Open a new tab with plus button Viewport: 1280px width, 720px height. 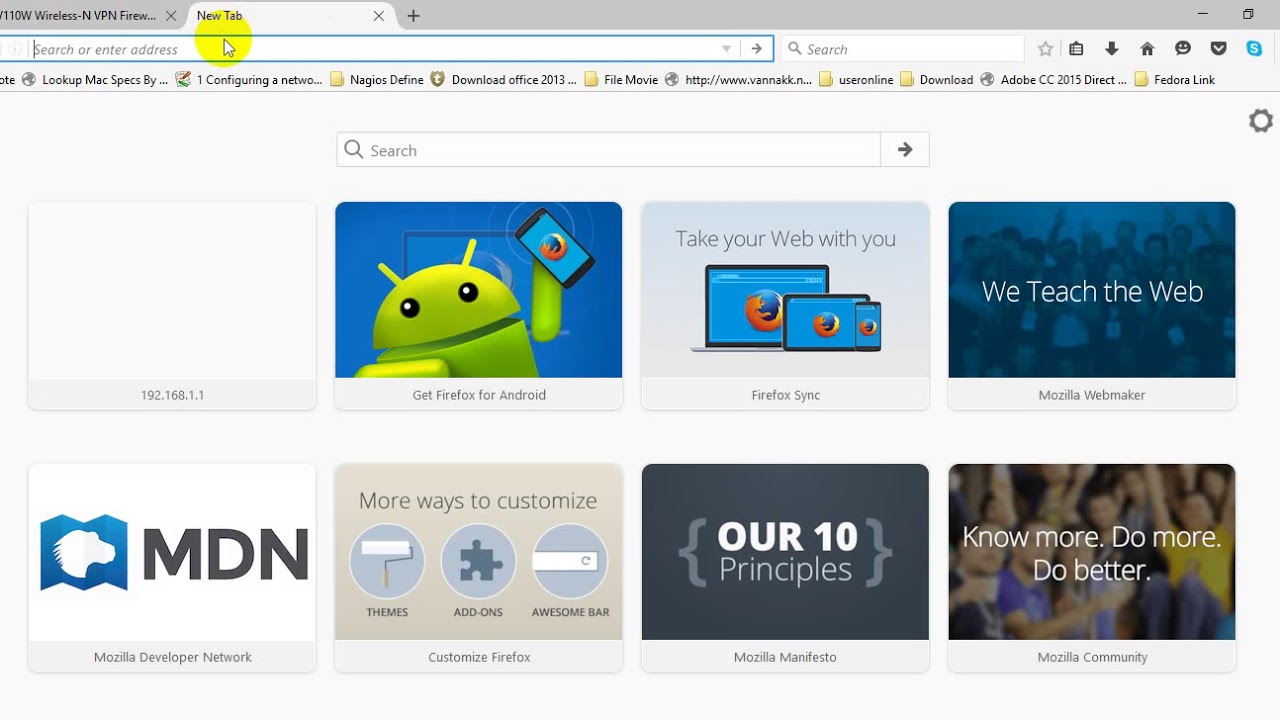pos(413,16)
